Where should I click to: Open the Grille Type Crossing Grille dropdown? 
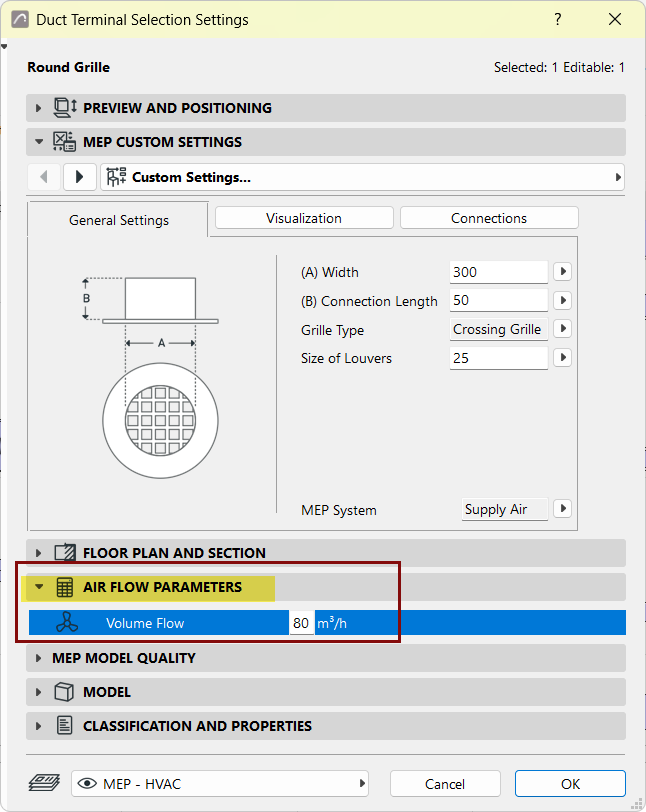tap(498, 329)
